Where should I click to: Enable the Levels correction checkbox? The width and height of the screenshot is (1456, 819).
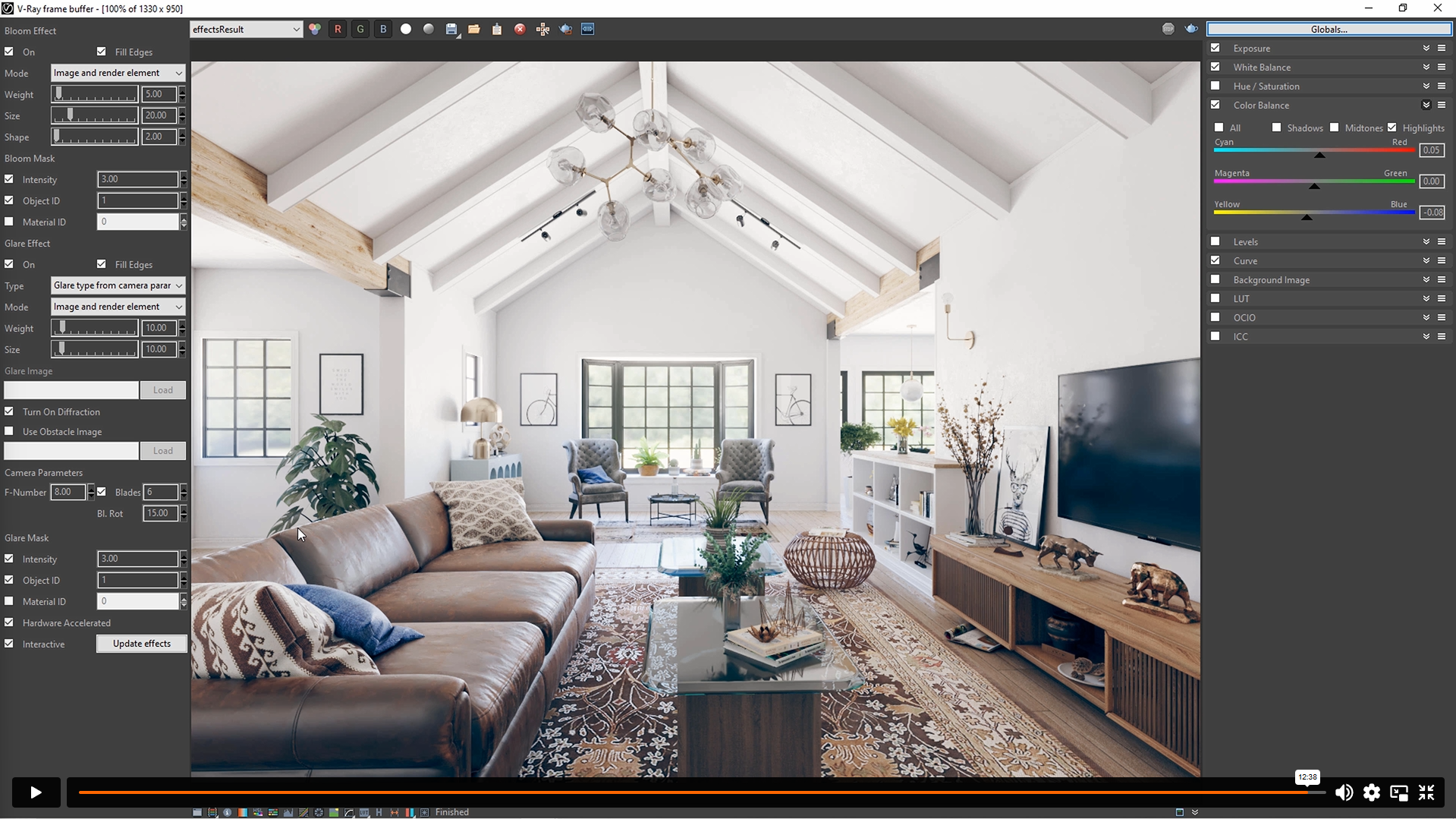pos(1215,241)
